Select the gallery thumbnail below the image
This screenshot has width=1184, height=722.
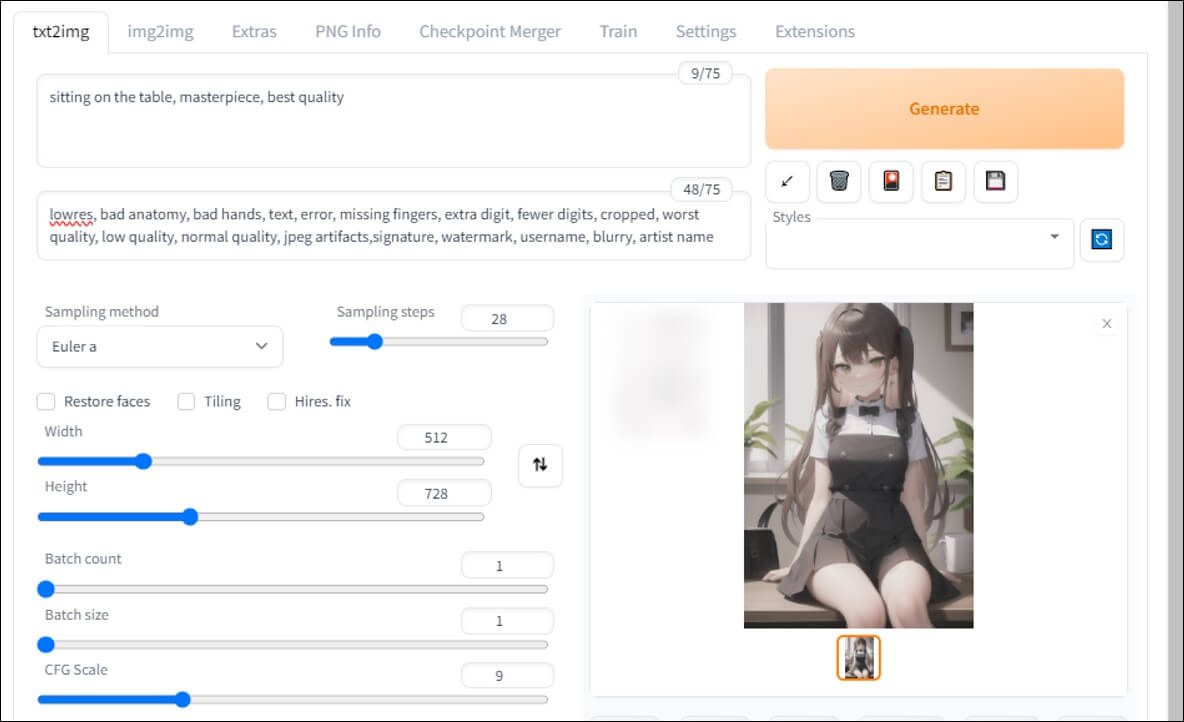coord(859,658)
